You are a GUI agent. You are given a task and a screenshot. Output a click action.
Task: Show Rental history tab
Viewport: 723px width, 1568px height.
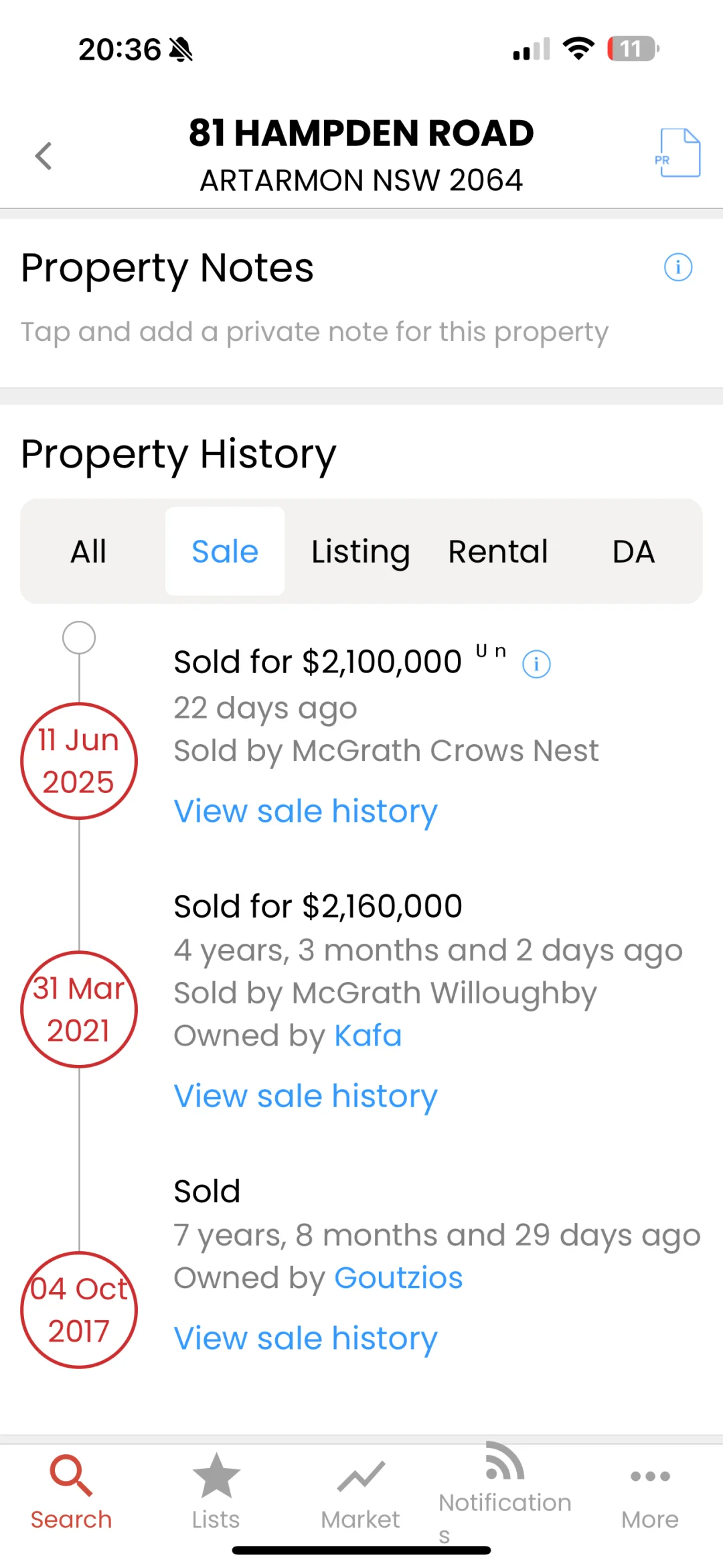pyautogui.click(x=497, y=551)
